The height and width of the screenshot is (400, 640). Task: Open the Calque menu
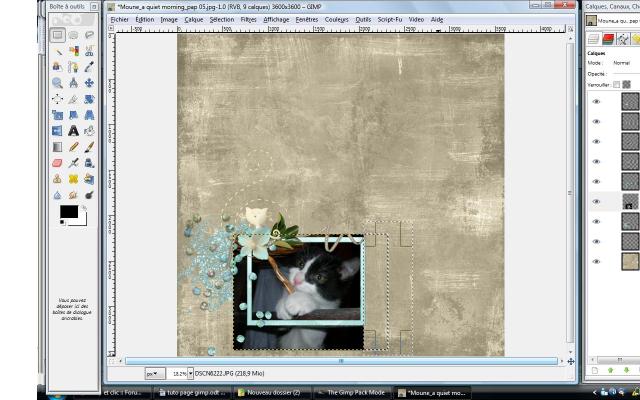coord(193,19)
